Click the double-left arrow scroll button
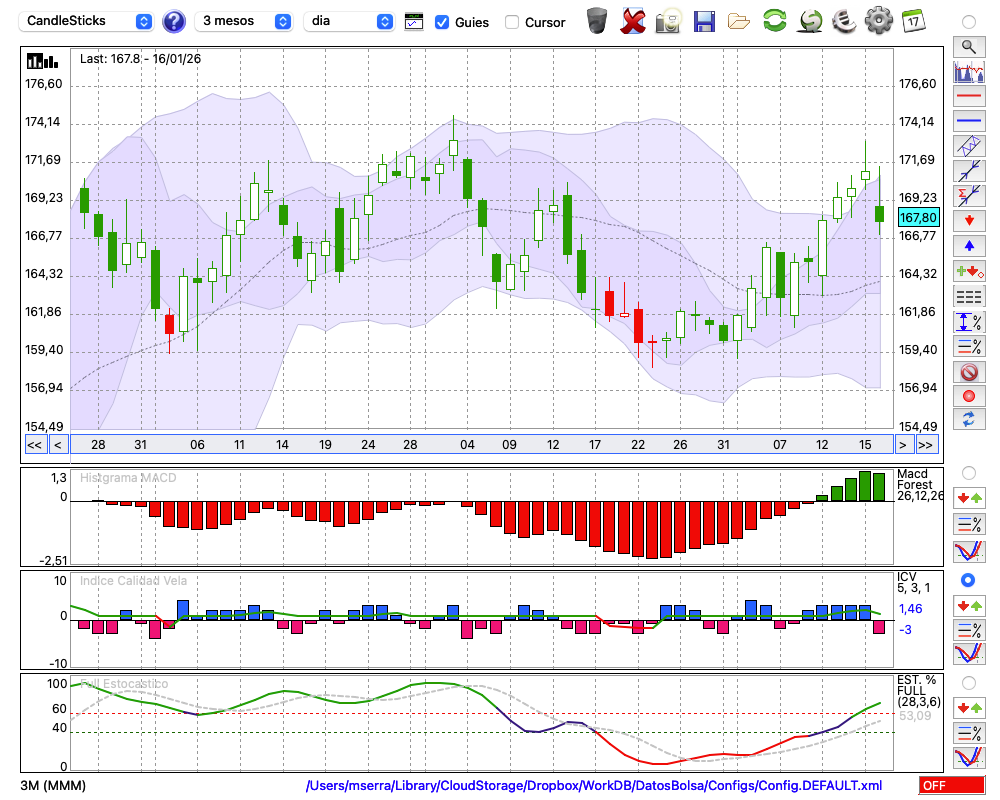The width and height of the screenshot is (1000, 800). click(x=33, y=444)
